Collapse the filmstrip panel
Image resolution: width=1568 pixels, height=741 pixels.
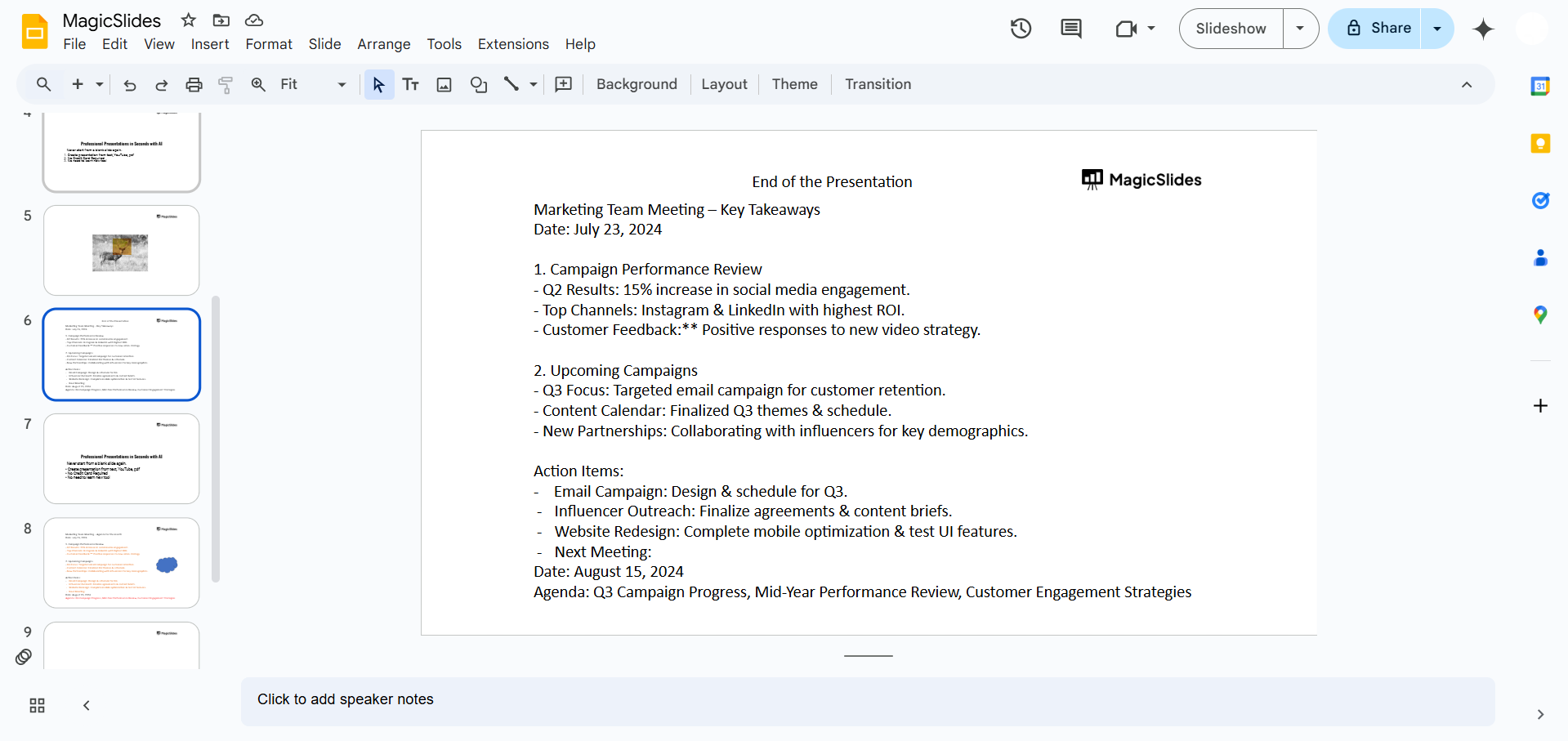pos(87,706)
